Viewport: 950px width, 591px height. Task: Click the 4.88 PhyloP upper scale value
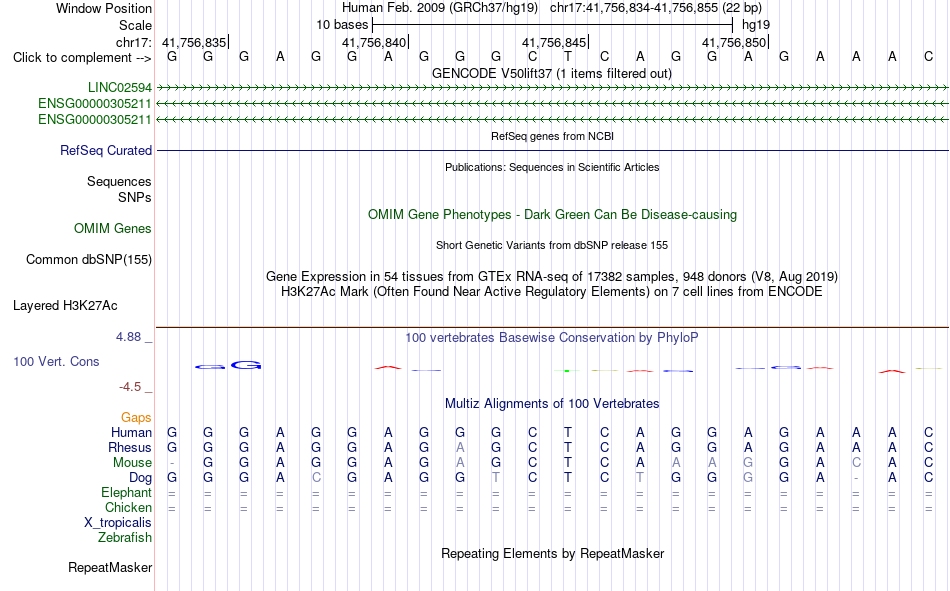(128, 337)
